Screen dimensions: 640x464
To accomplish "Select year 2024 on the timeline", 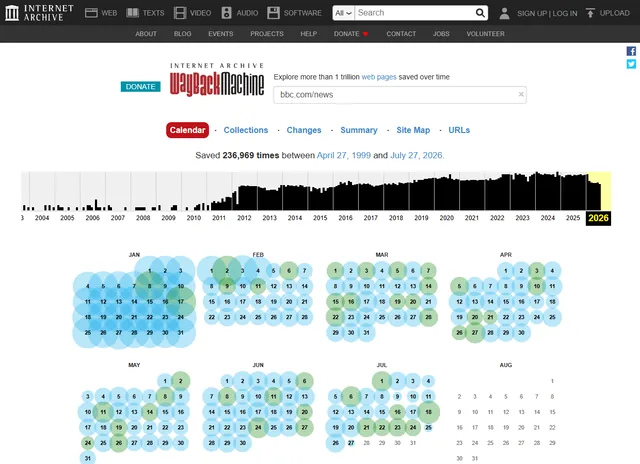I will (548, 218).
